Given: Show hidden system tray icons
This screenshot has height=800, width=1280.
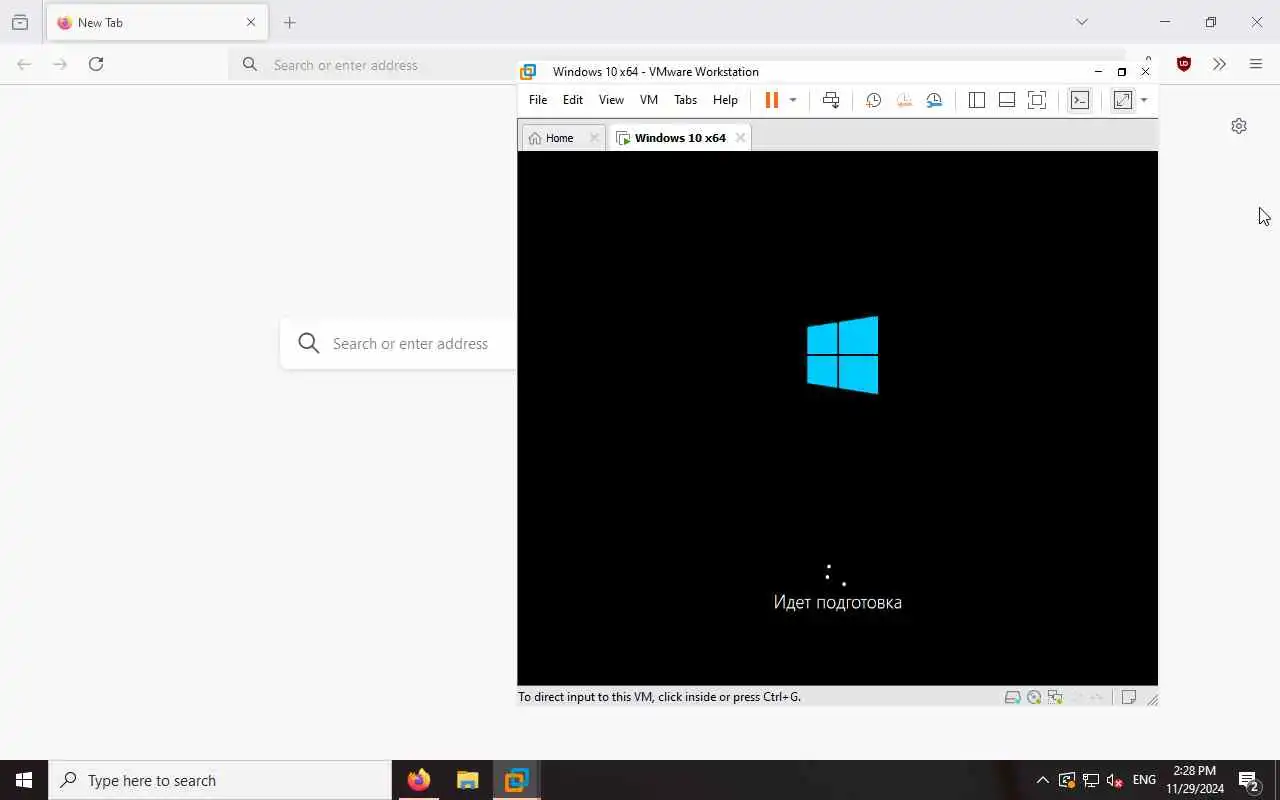Looking at the screenshot, I should point(1042,780).
